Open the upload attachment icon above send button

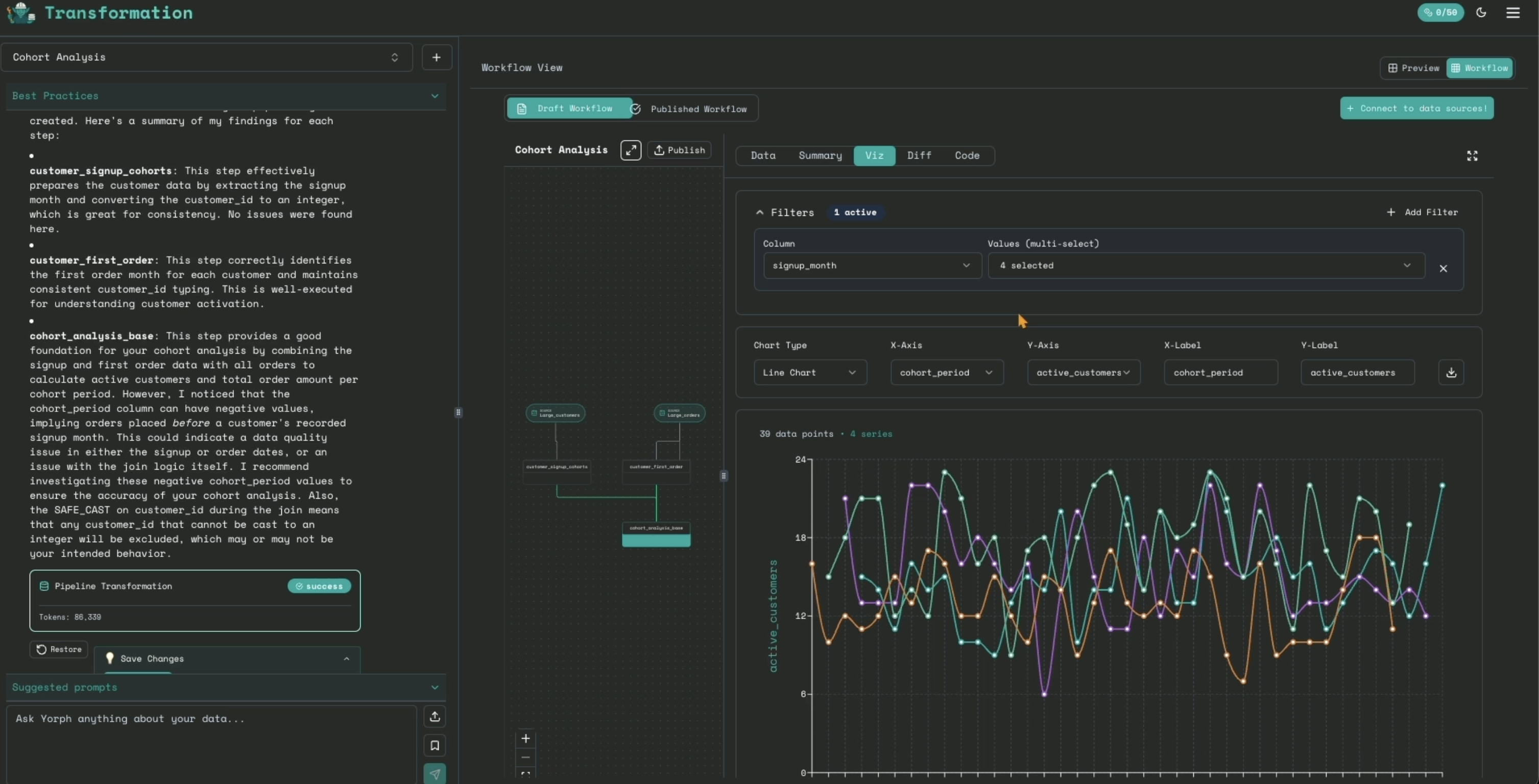435,717
